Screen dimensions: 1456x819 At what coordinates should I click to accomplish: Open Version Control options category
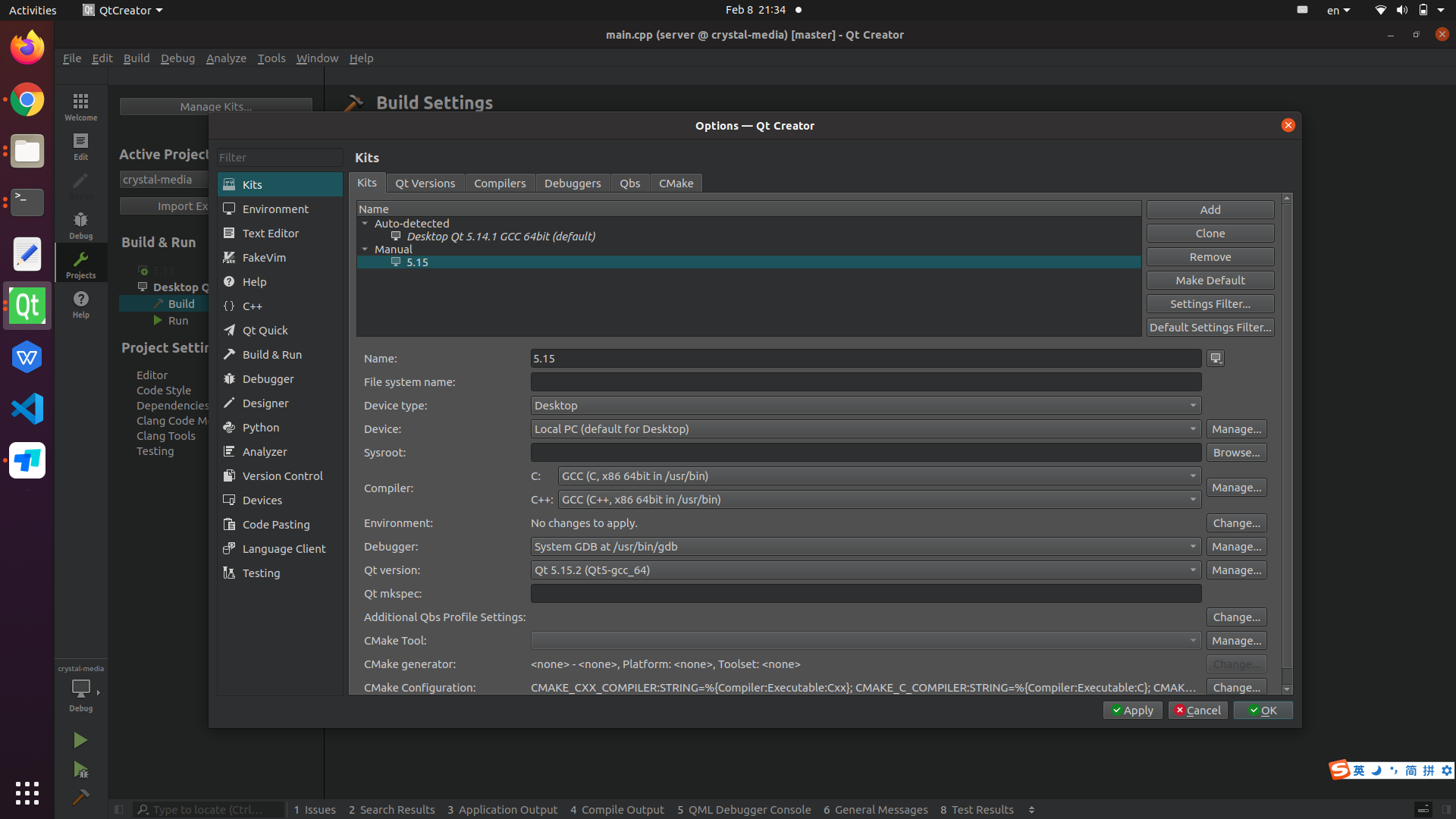click(x=280, y=476)
